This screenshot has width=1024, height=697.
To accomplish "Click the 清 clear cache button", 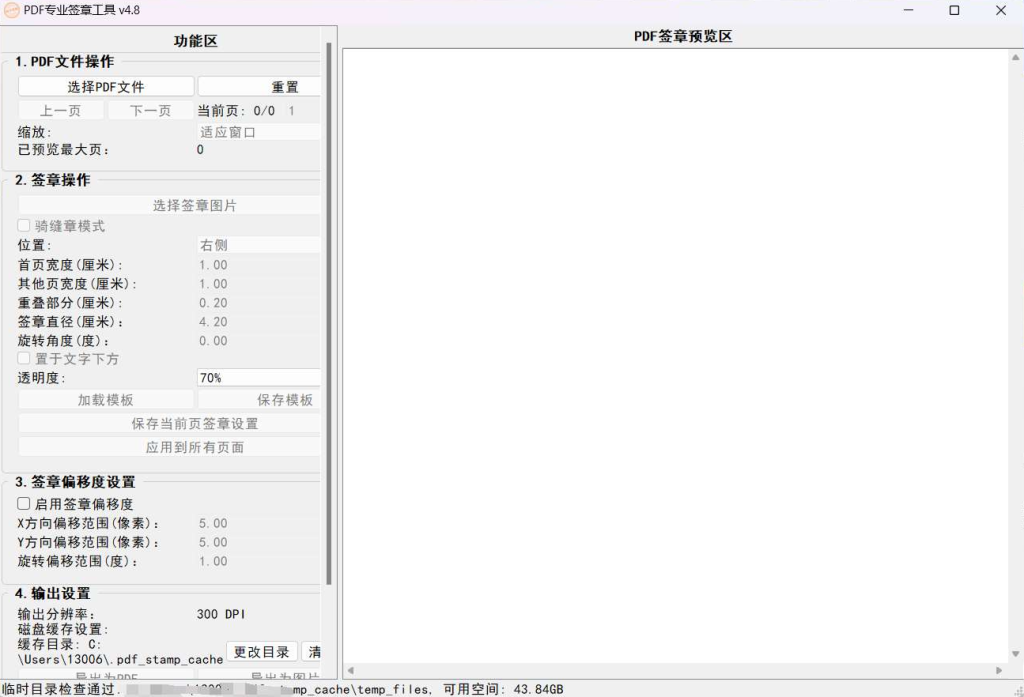I will pos(314,651).
